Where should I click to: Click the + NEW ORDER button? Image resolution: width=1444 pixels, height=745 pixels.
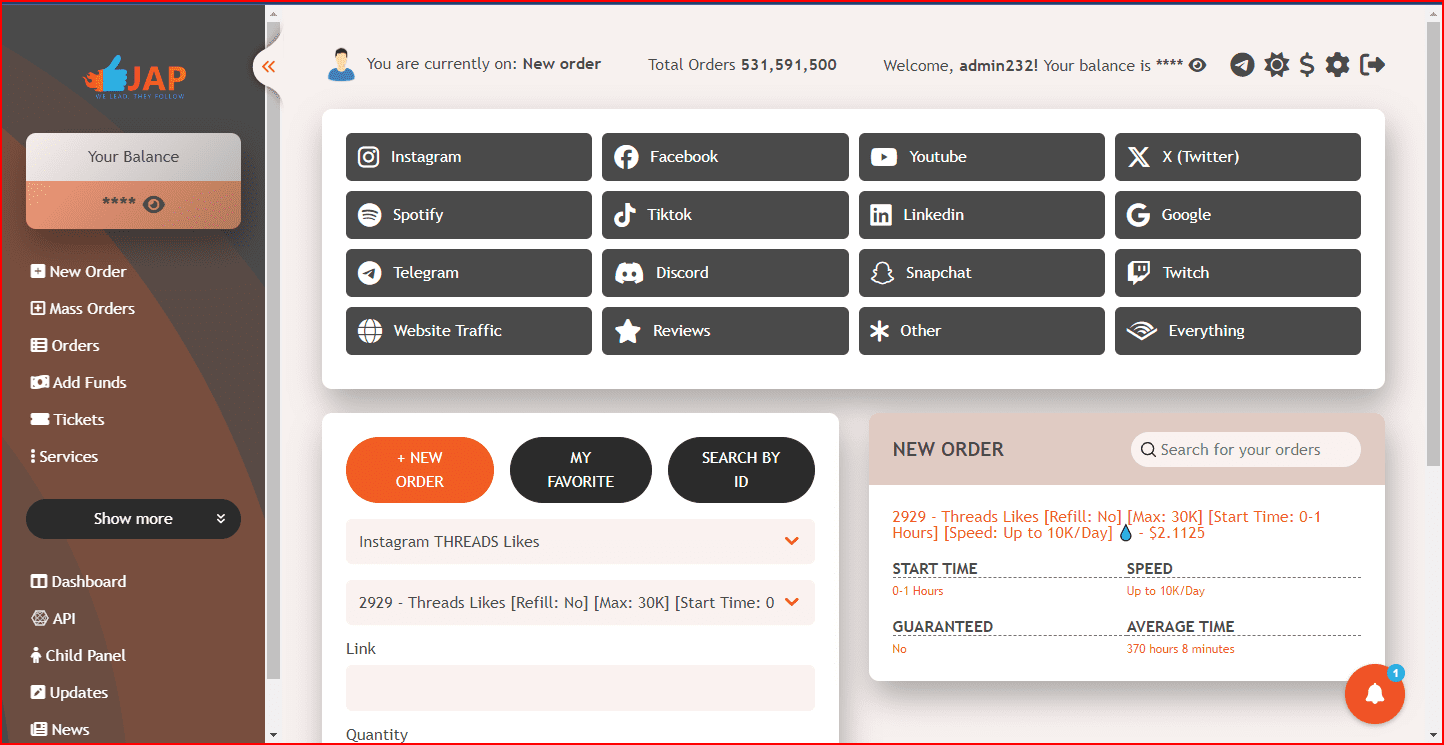pos(419,470)
